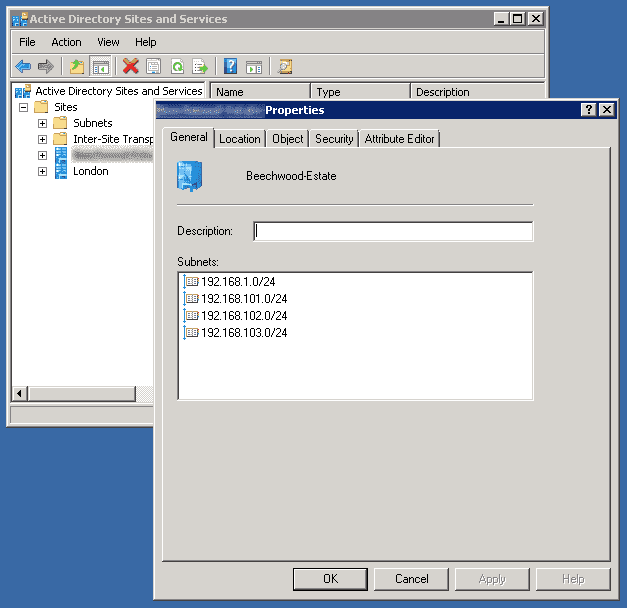Switch to the General tab

(189, 137)
